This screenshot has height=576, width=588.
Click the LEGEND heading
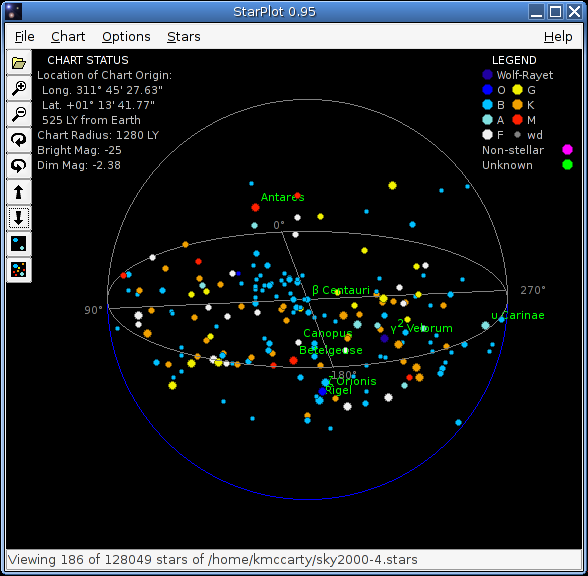(514, 60)
